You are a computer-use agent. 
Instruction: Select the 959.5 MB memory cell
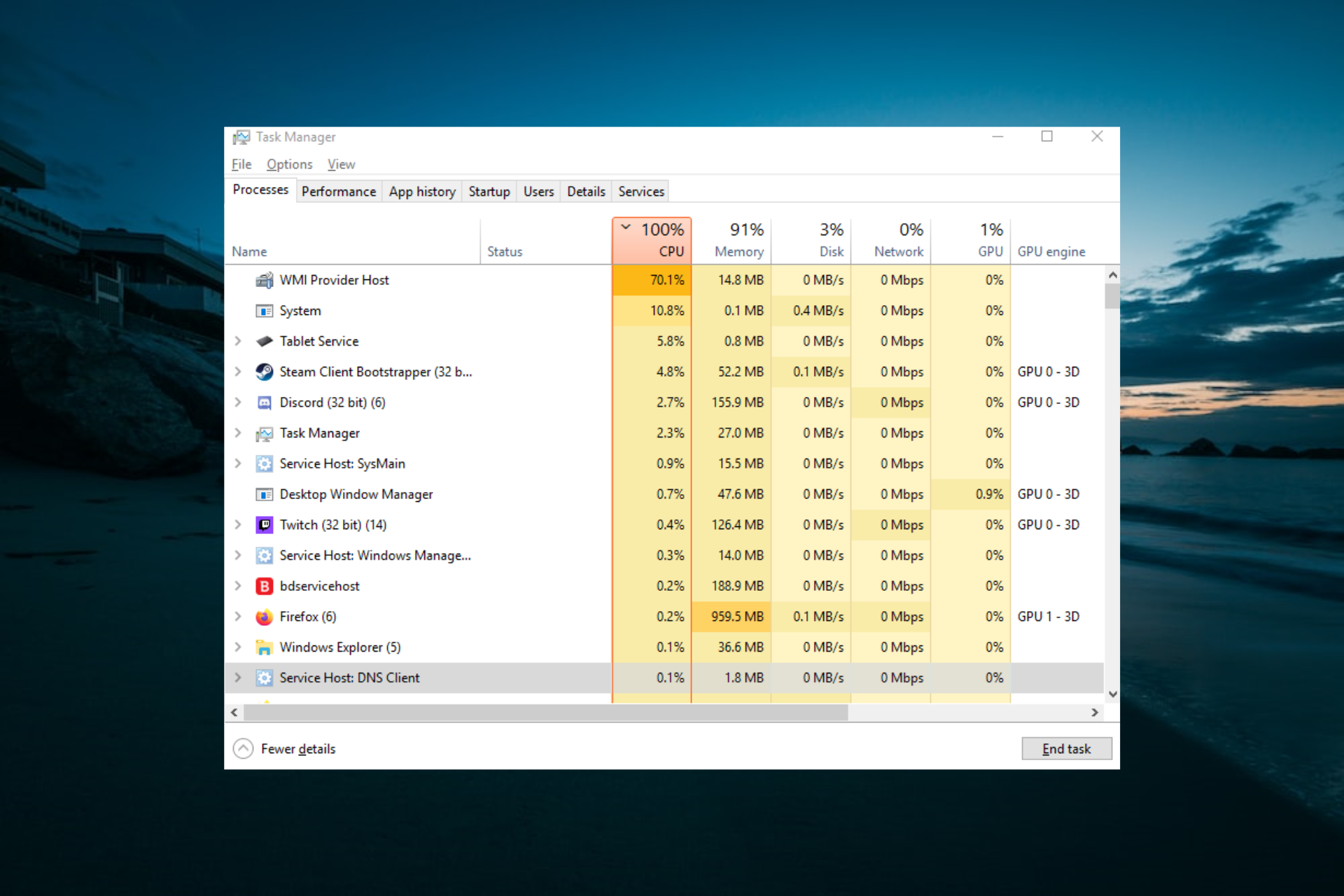(731, 617)
